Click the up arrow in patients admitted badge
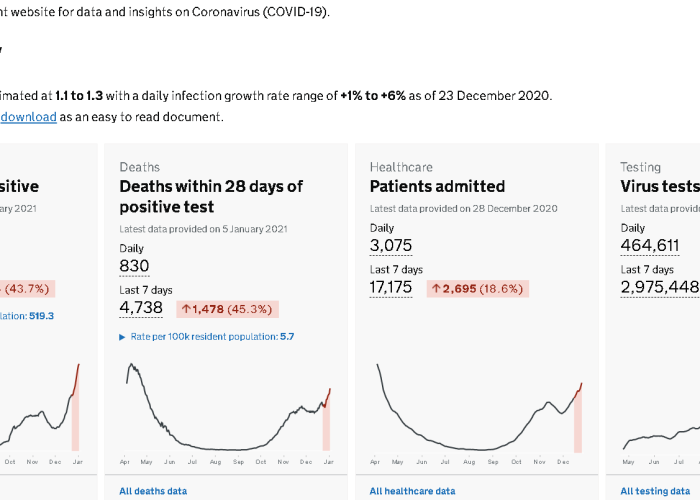Viewport: 700px width, 500px height. [x=437, y=288]
